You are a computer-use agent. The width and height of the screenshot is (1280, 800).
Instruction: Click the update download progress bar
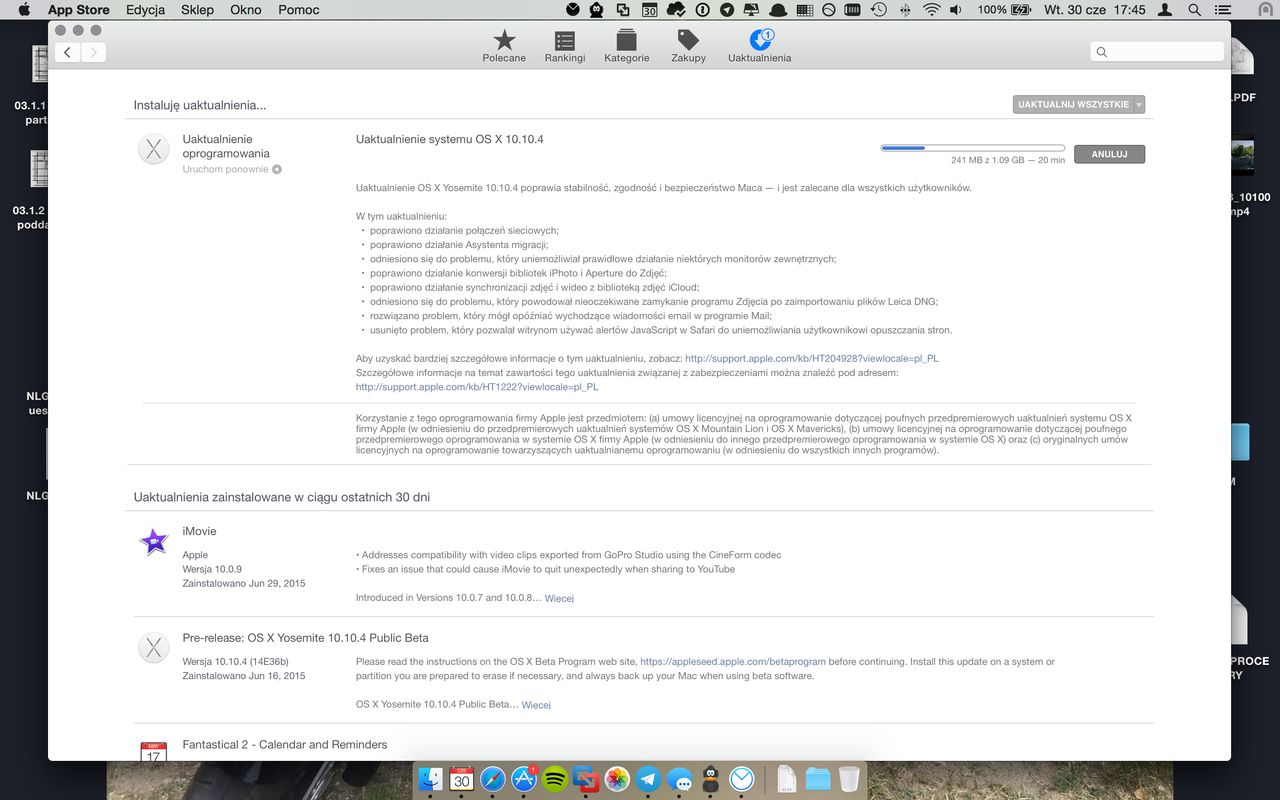pyautogui.click(x=973, y=148)
